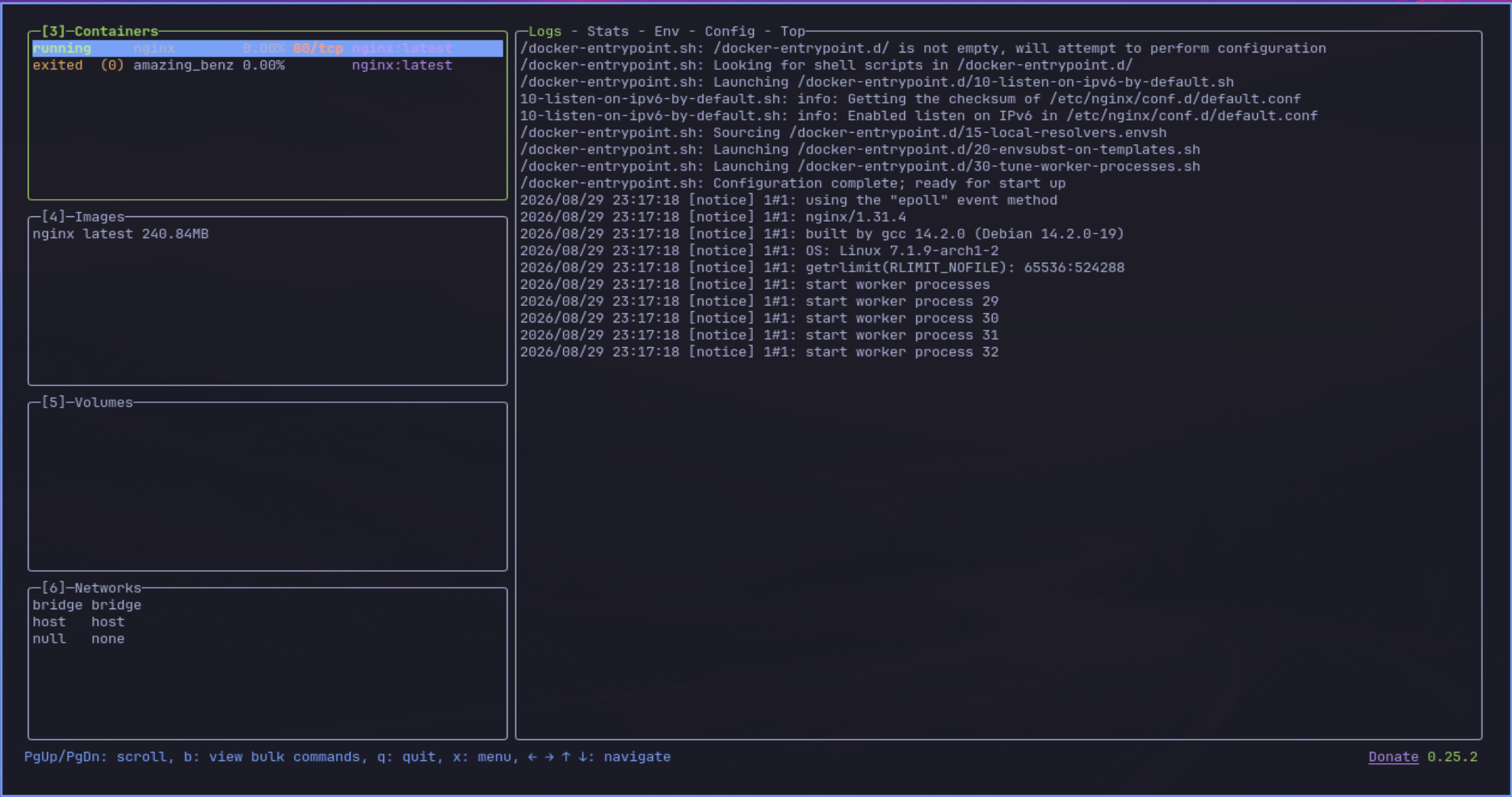Click log line 'start worker processes'

(755, 285)
